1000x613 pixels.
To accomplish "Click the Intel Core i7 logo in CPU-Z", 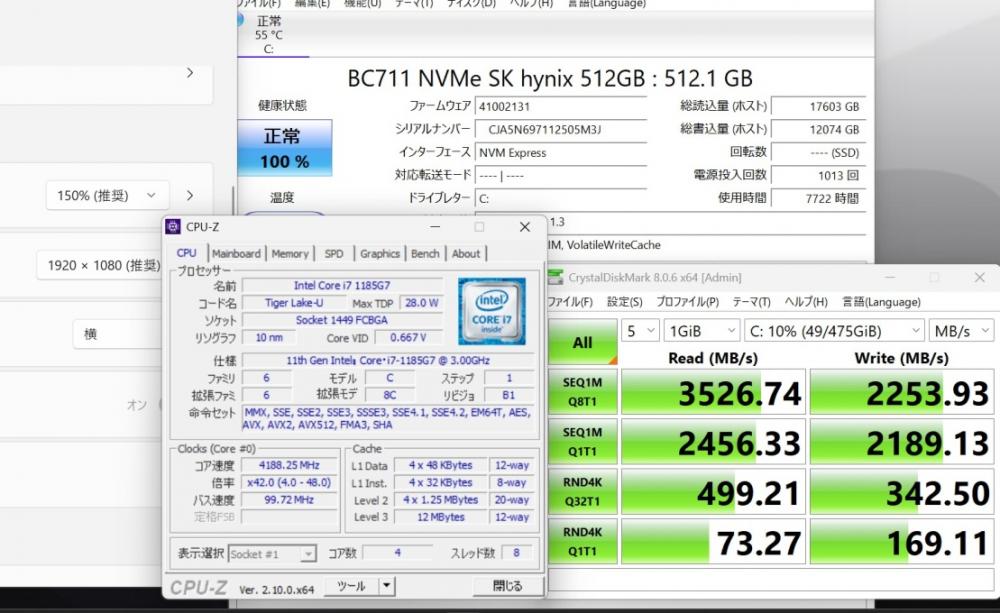I will coord(491,311).
